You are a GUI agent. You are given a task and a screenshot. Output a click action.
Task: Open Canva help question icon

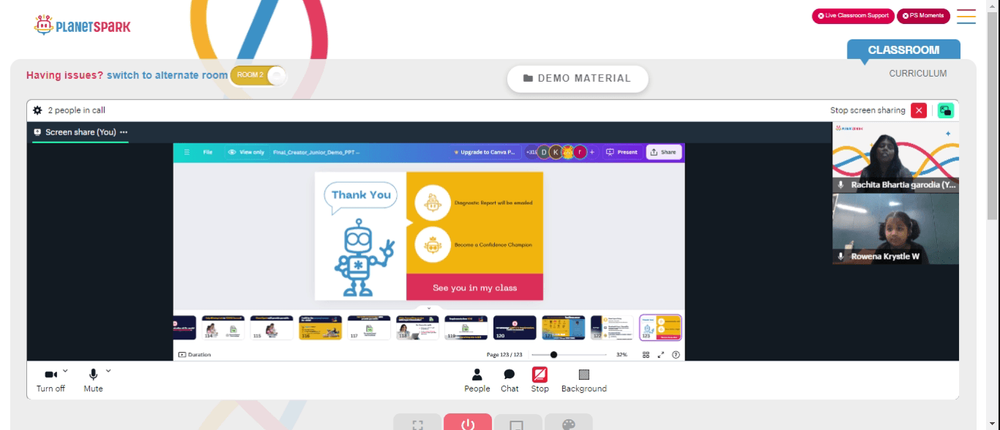[676, 355]
